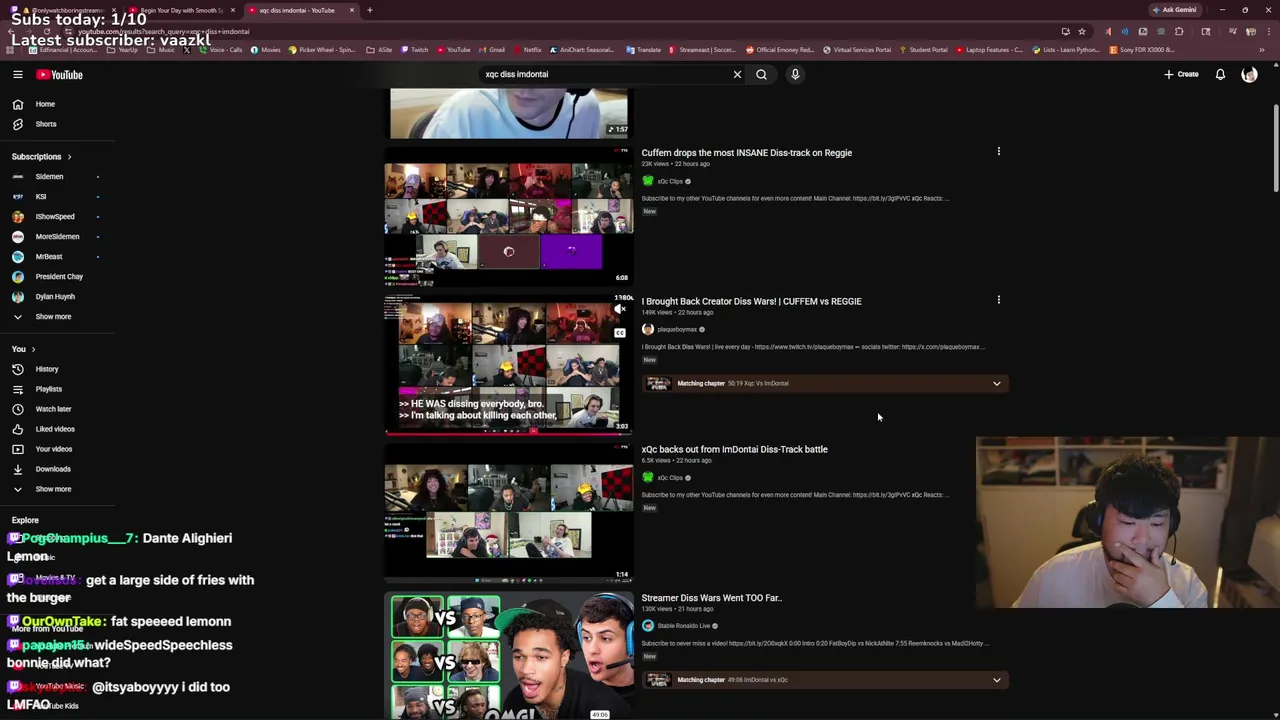Open more actions for Creator Diss Wars video
The width and height of the screenshot is (1280, 720).
point(998,300)
